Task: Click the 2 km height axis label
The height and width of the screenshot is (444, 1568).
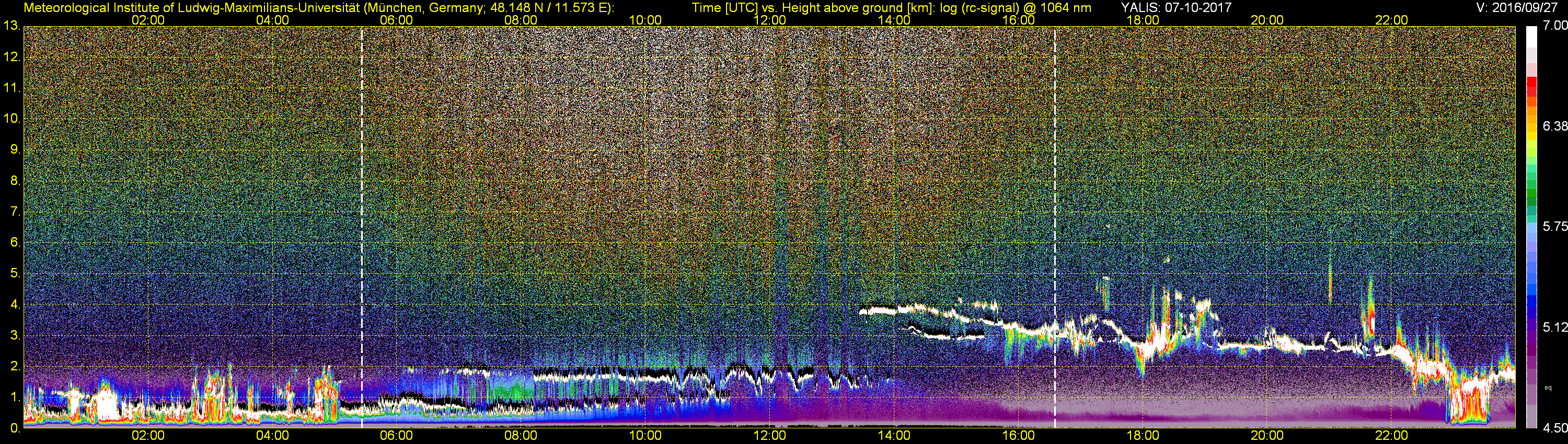Action: (x=14, y=367)
